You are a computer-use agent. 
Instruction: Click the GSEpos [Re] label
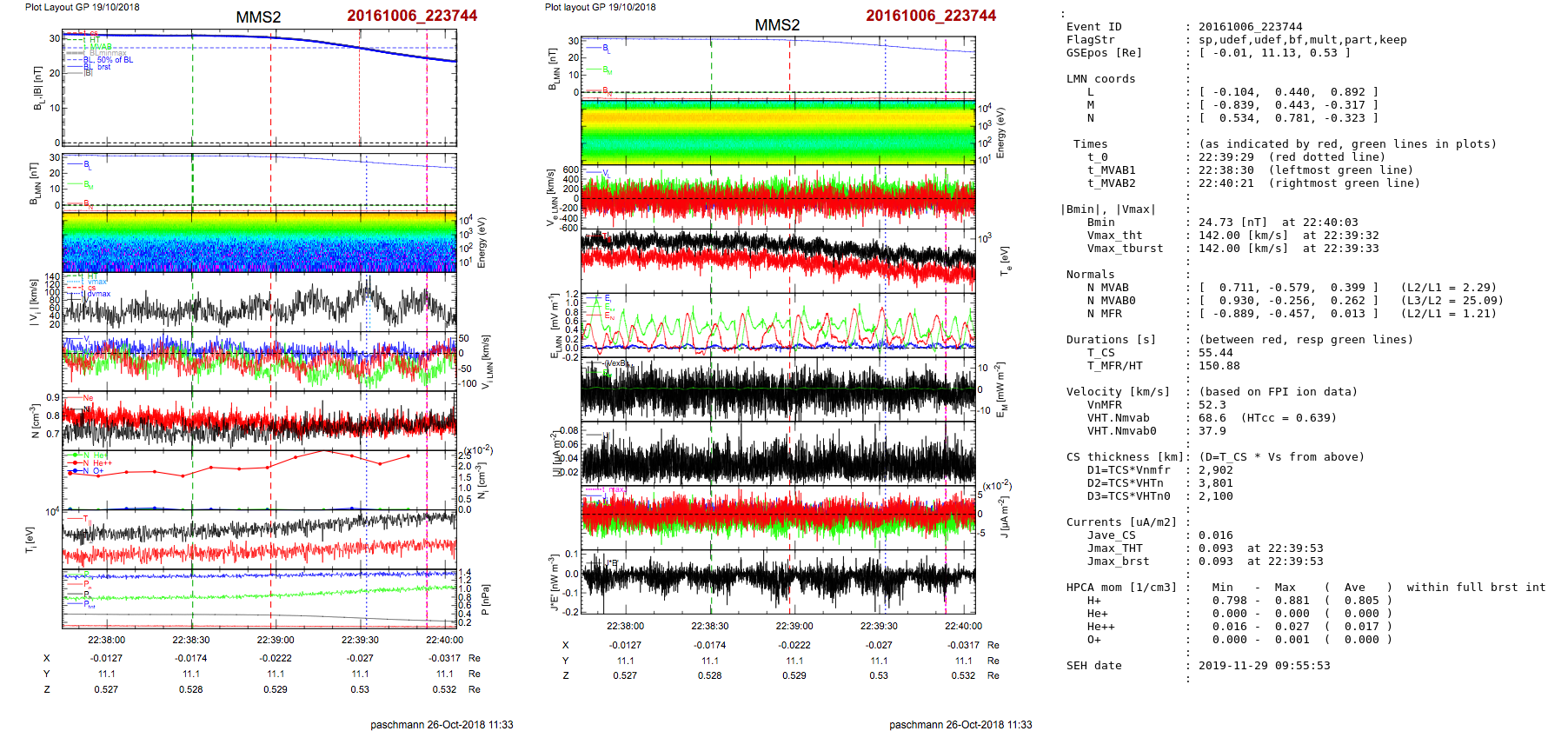pyautogui.click(x=1104, y=53)
